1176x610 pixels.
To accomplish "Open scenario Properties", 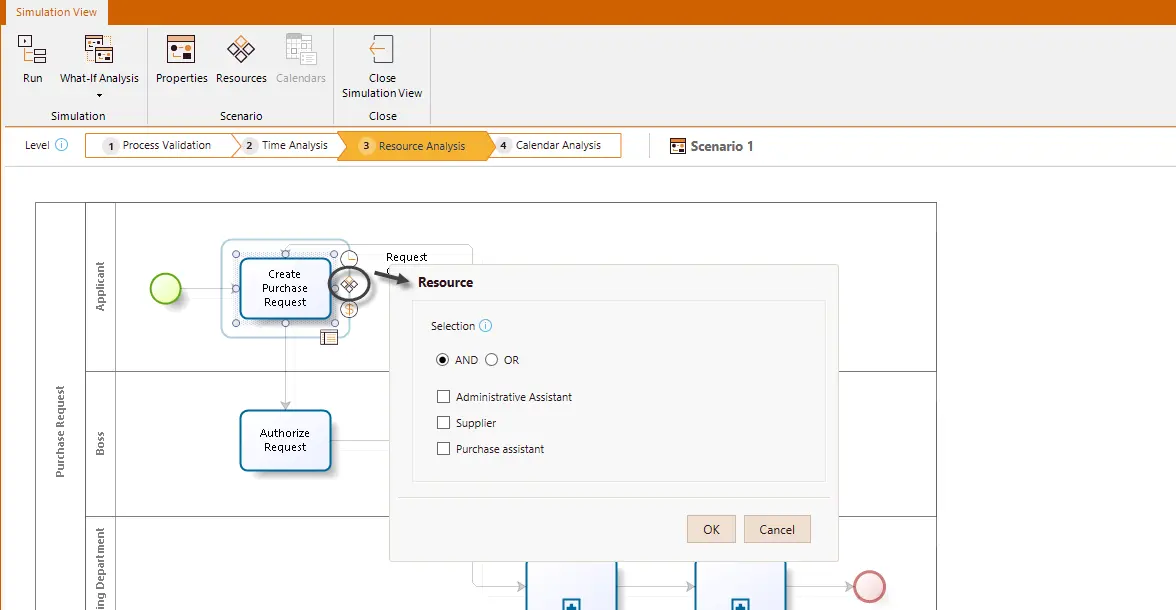I will 182,59.
